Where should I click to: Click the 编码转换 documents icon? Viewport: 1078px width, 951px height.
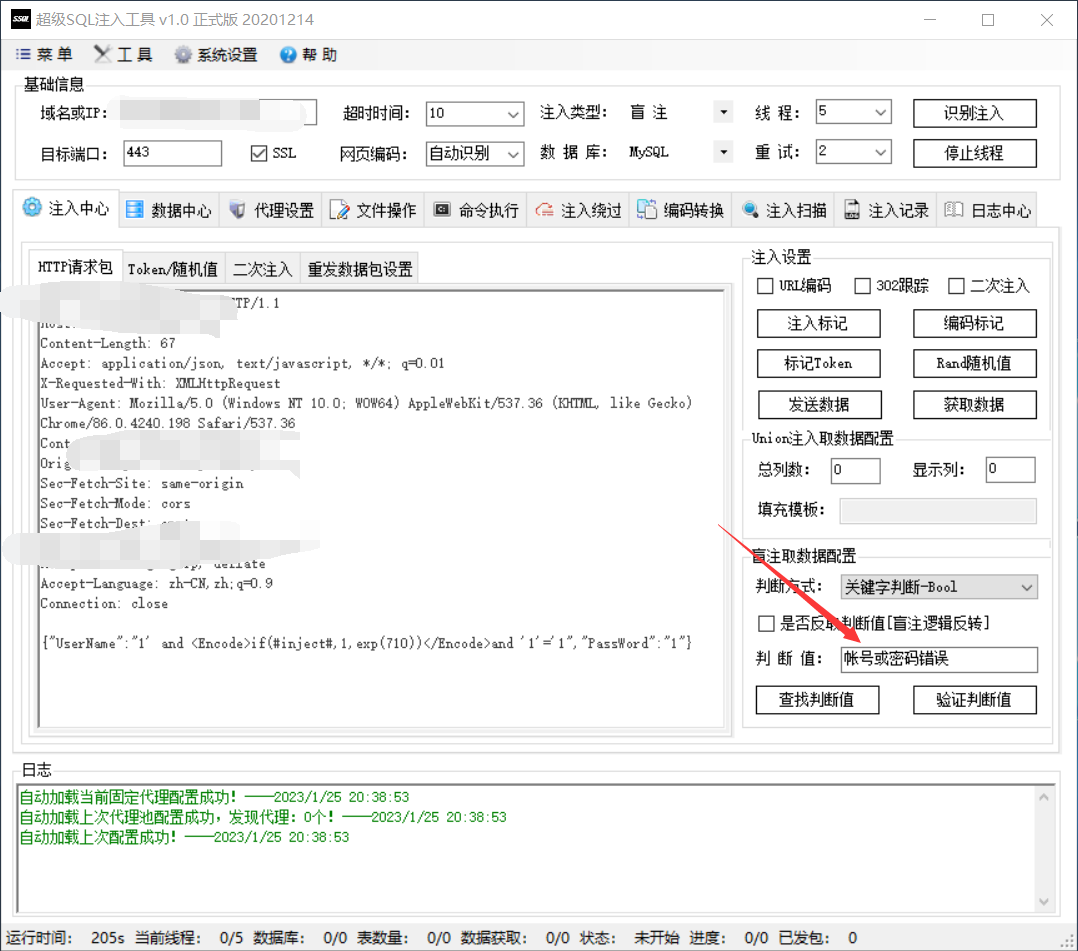click(646, 210)
